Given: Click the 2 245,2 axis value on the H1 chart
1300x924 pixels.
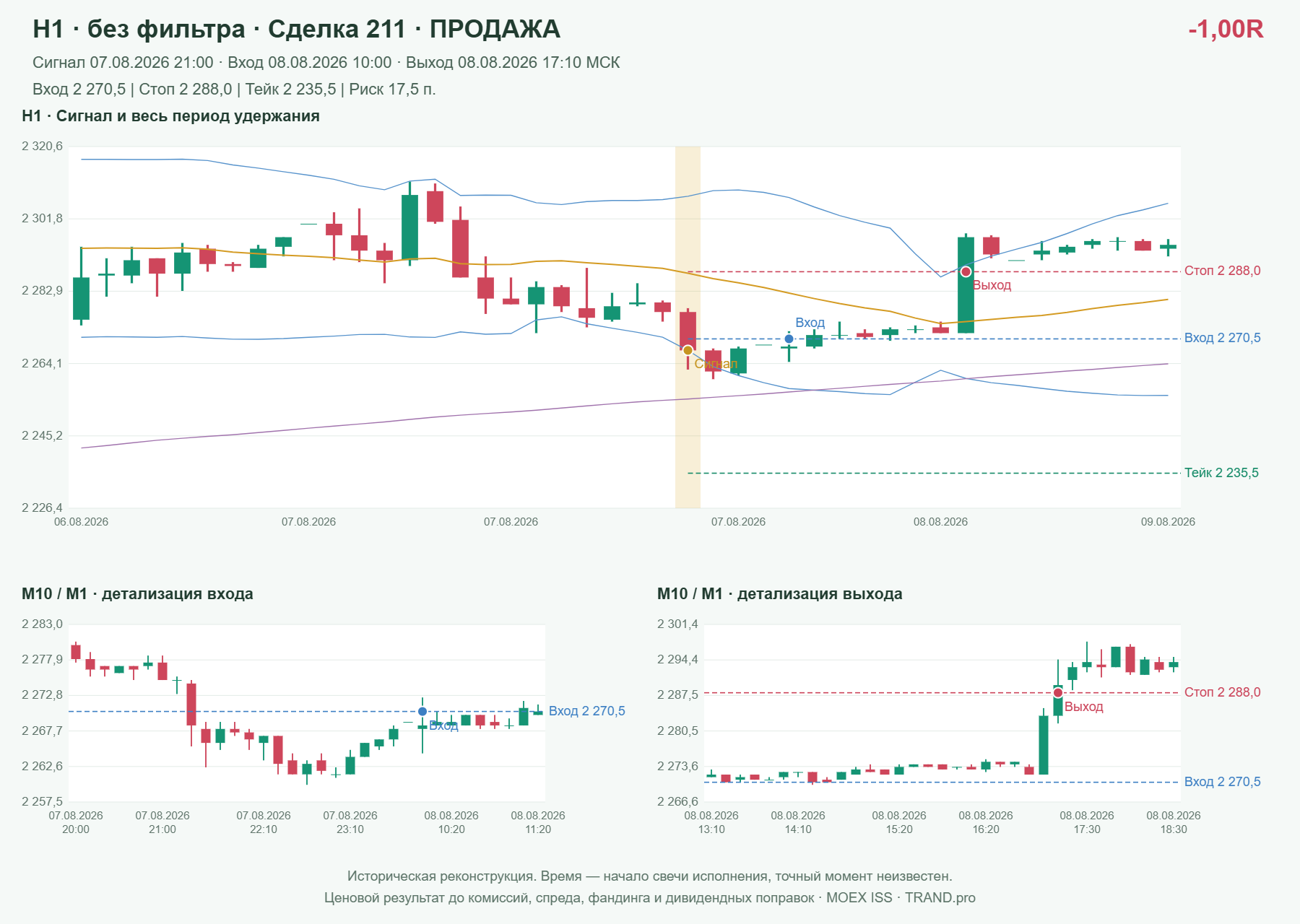Looking at the screenshot, I should 42,436.
